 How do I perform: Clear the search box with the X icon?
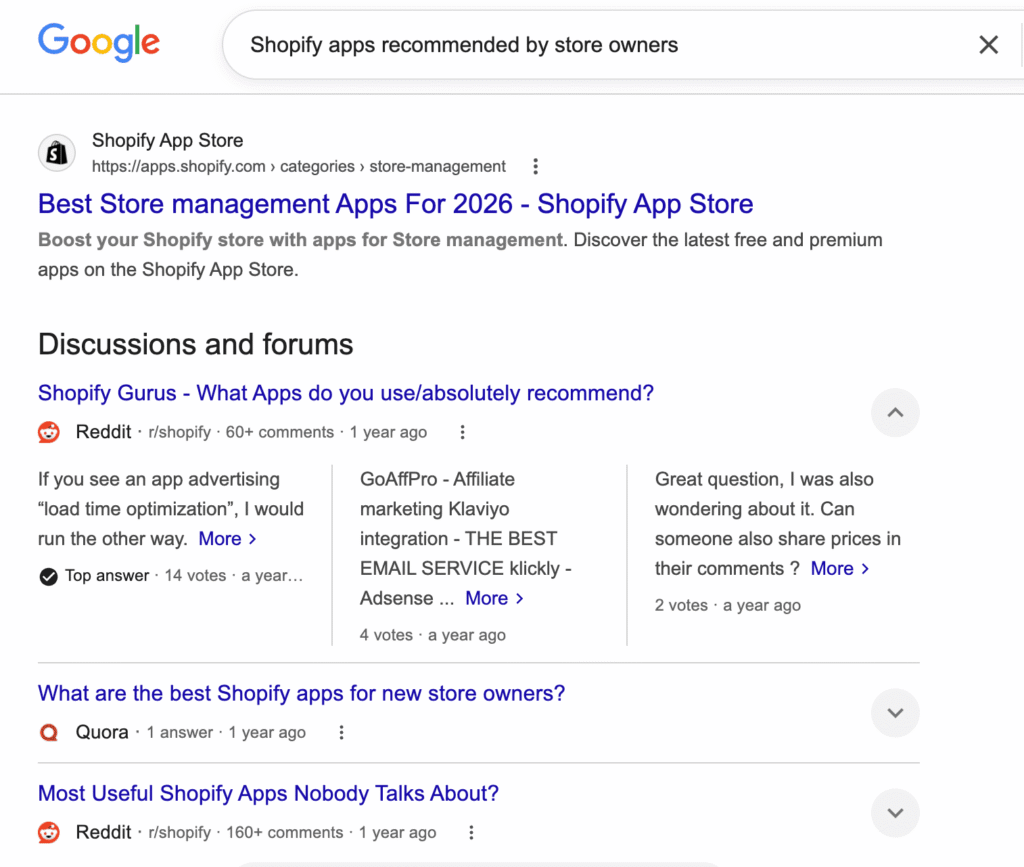[989, 45]
